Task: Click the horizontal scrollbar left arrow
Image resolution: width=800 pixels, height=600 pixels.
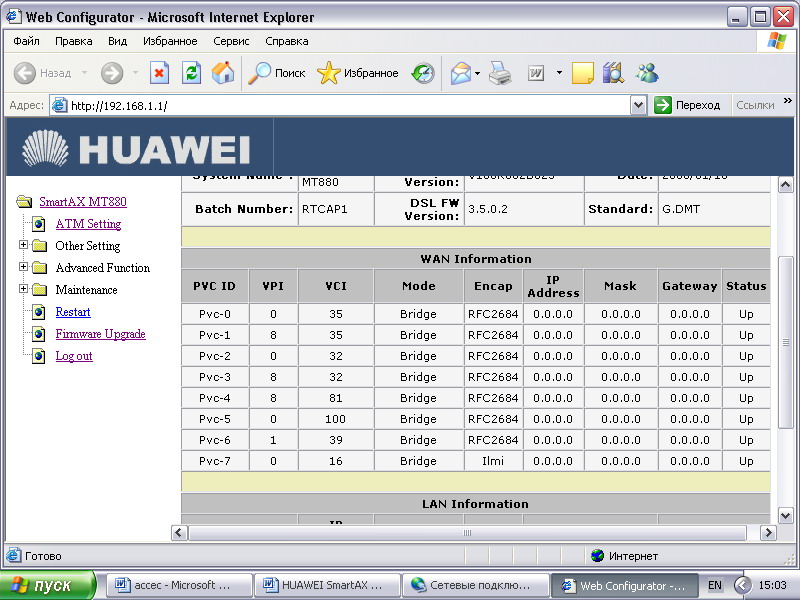Action: point(179,533)
